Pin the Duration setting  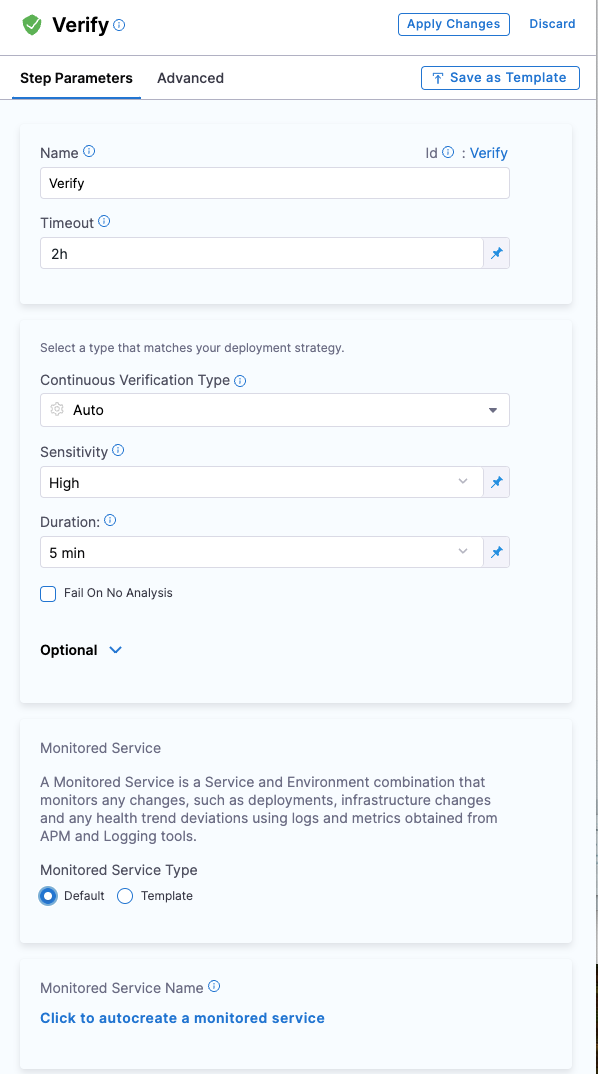[x=496, y=551]
